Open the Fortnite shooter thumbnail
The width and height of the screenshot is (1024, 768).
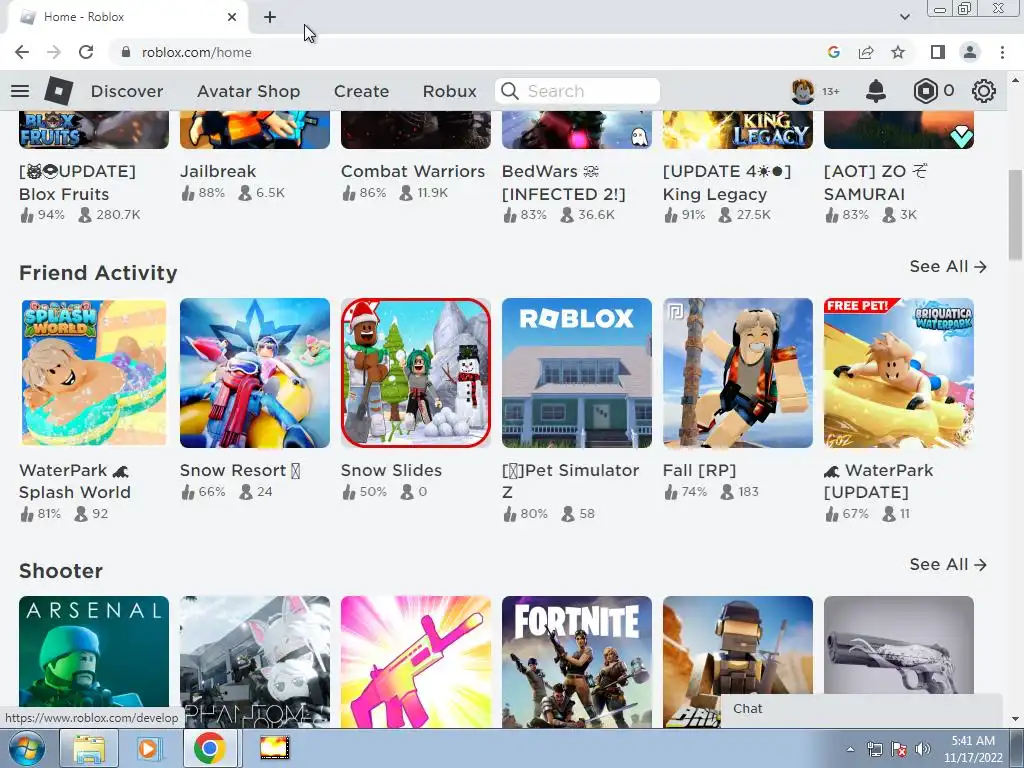coord(577,661)
